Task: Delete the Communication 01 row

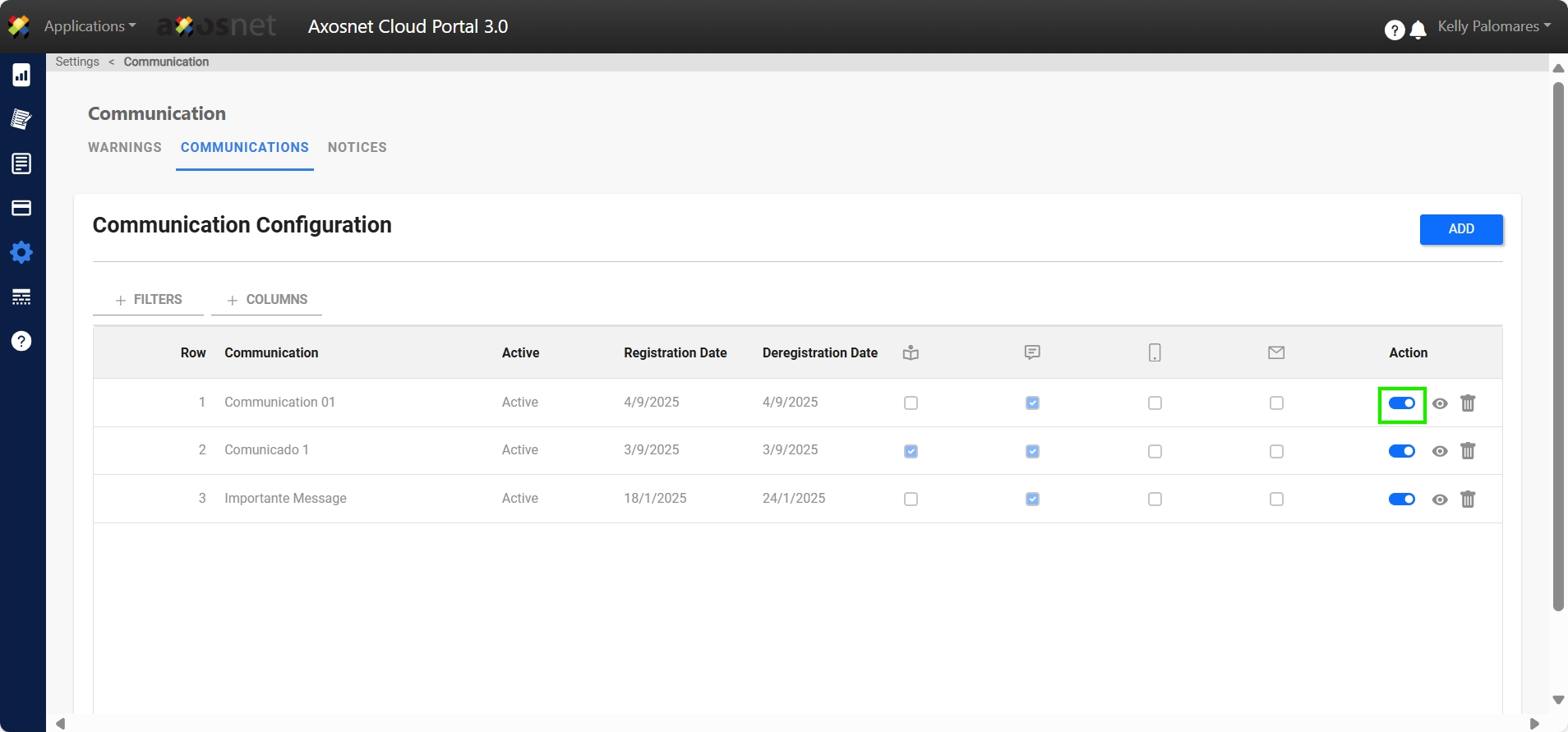Action: pyautogui.click(x=1467, y=403)
